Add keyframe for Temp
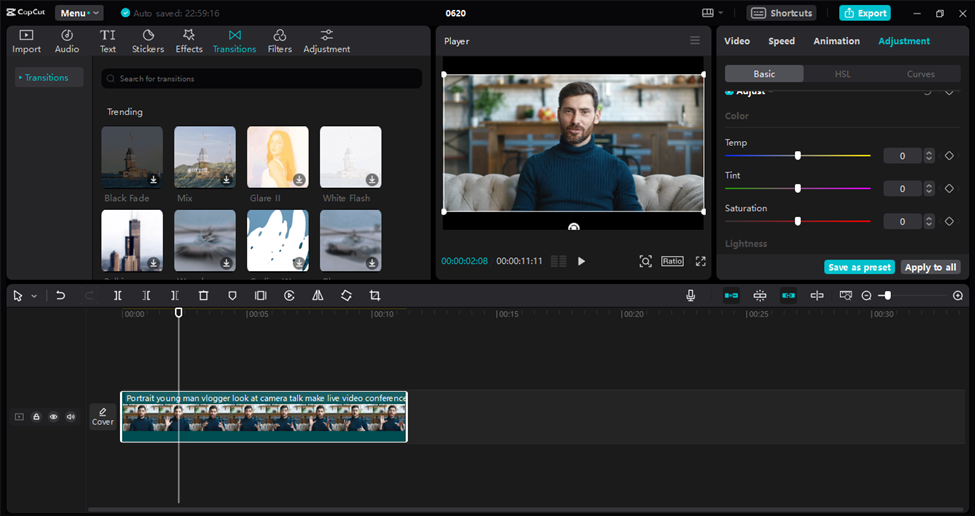 949,155
